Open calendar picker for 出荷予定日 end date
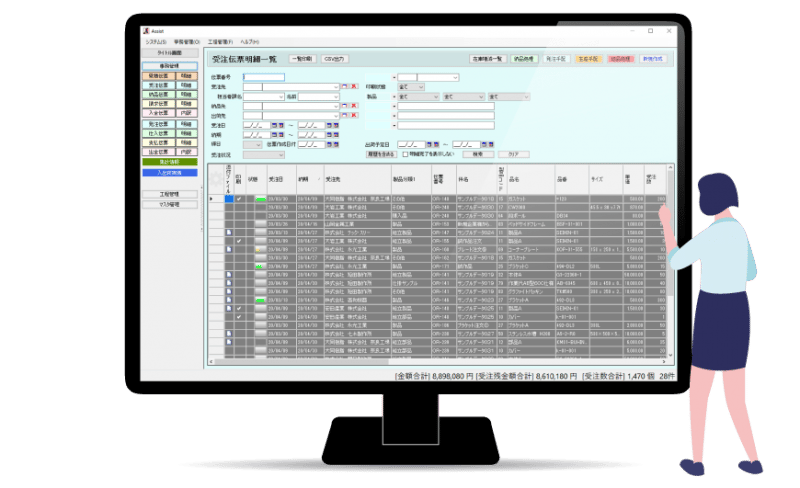The height and width of the screenshot is (488, 800). coord(485,144)
